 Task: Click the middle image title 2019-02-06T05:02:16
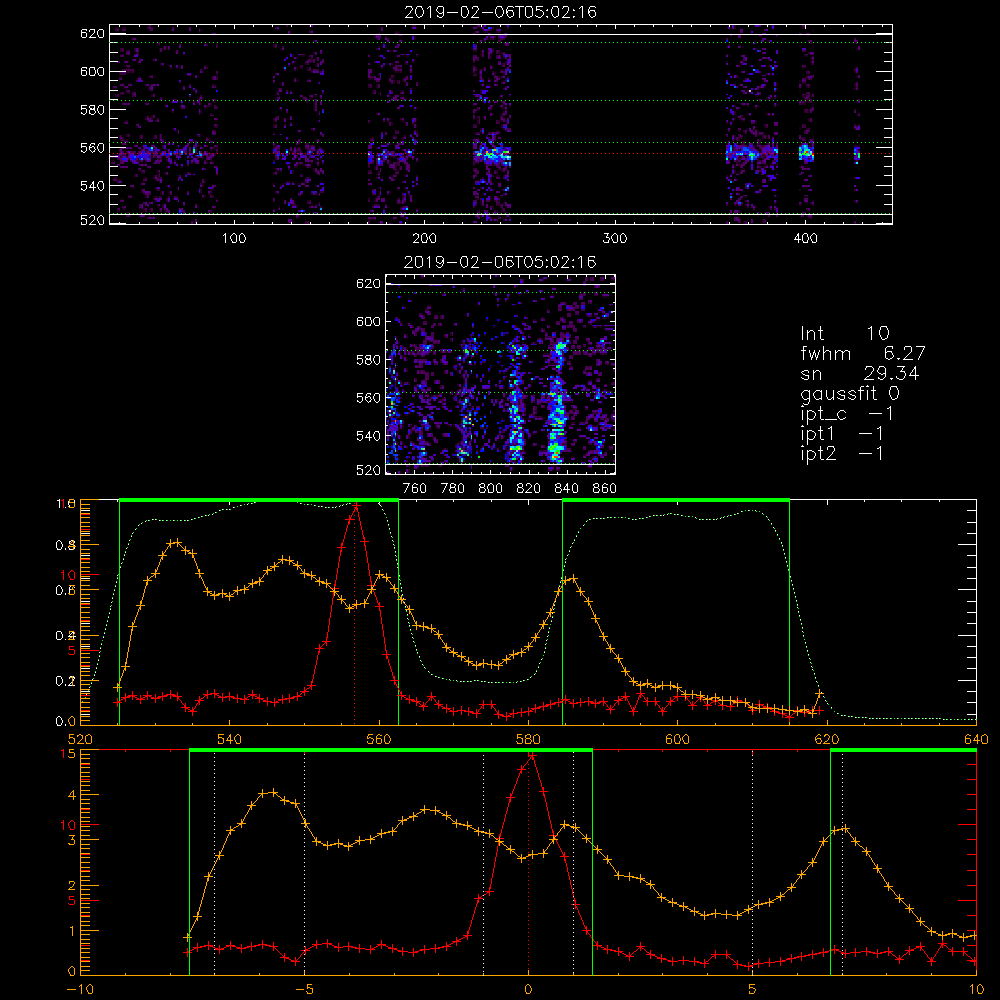(500, 261)
